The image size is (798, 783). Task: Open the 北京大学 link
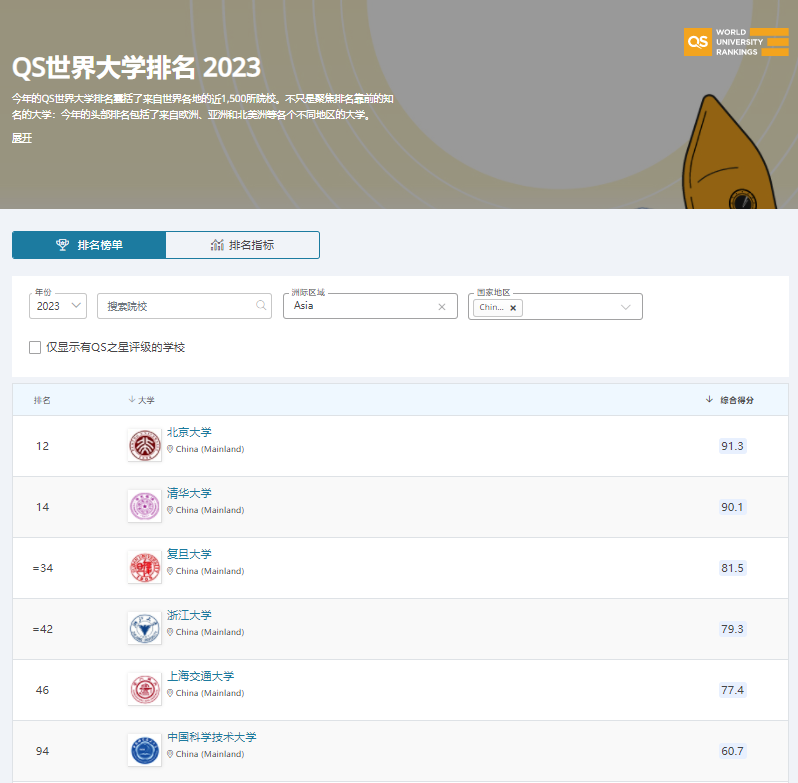[189, 432]
